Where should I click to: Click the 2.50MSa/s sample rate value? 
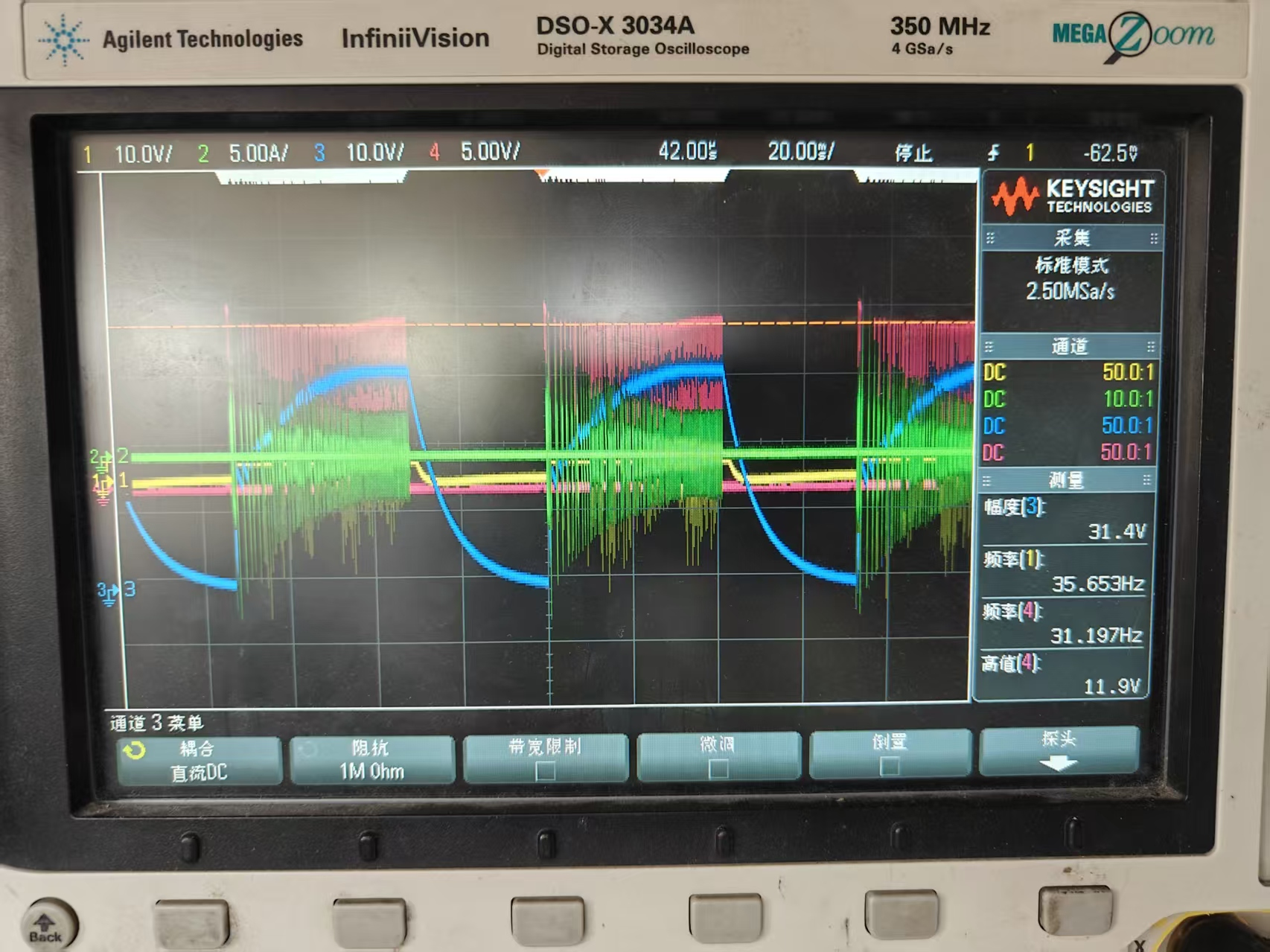pos(1070,291)
